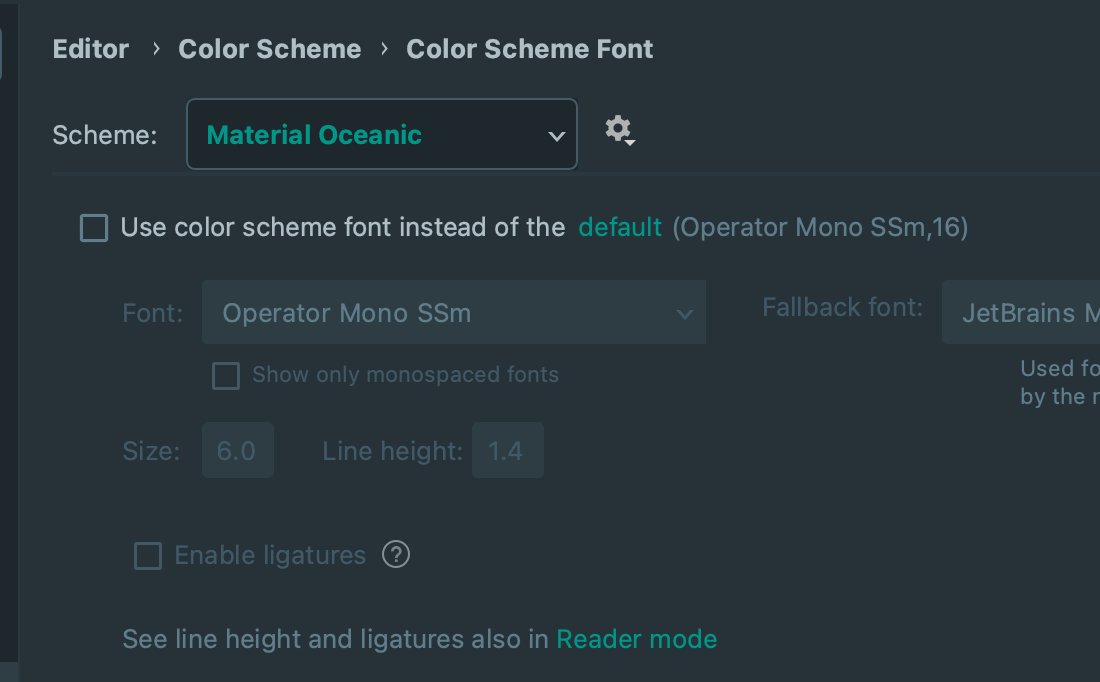Click the Size value field showing 6.0
Image resolution: width=1100 pixels, height=682 pixels.
[238, 450]
